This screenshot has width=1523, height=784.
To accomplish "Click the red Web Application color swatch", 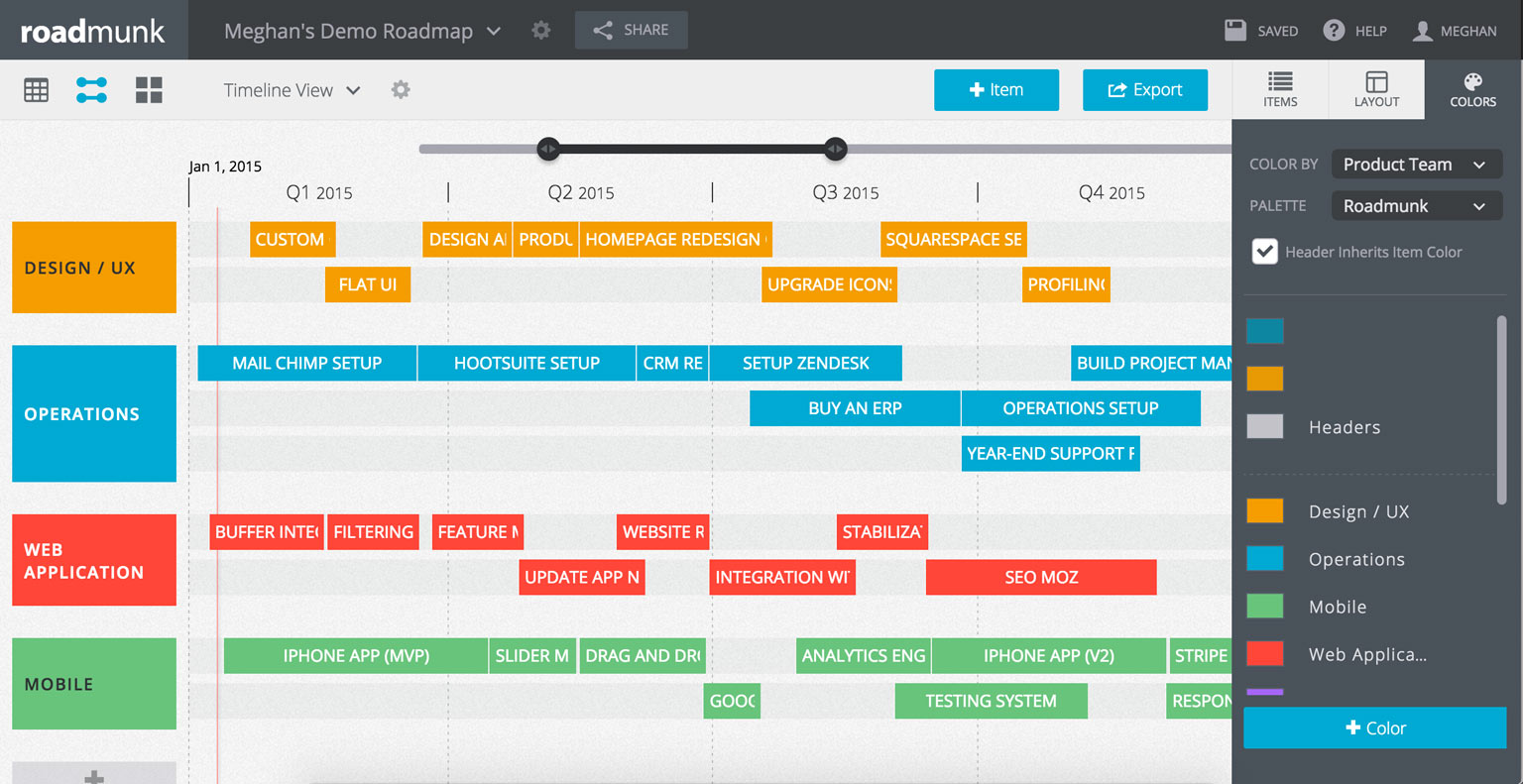I will [1265, 654].
